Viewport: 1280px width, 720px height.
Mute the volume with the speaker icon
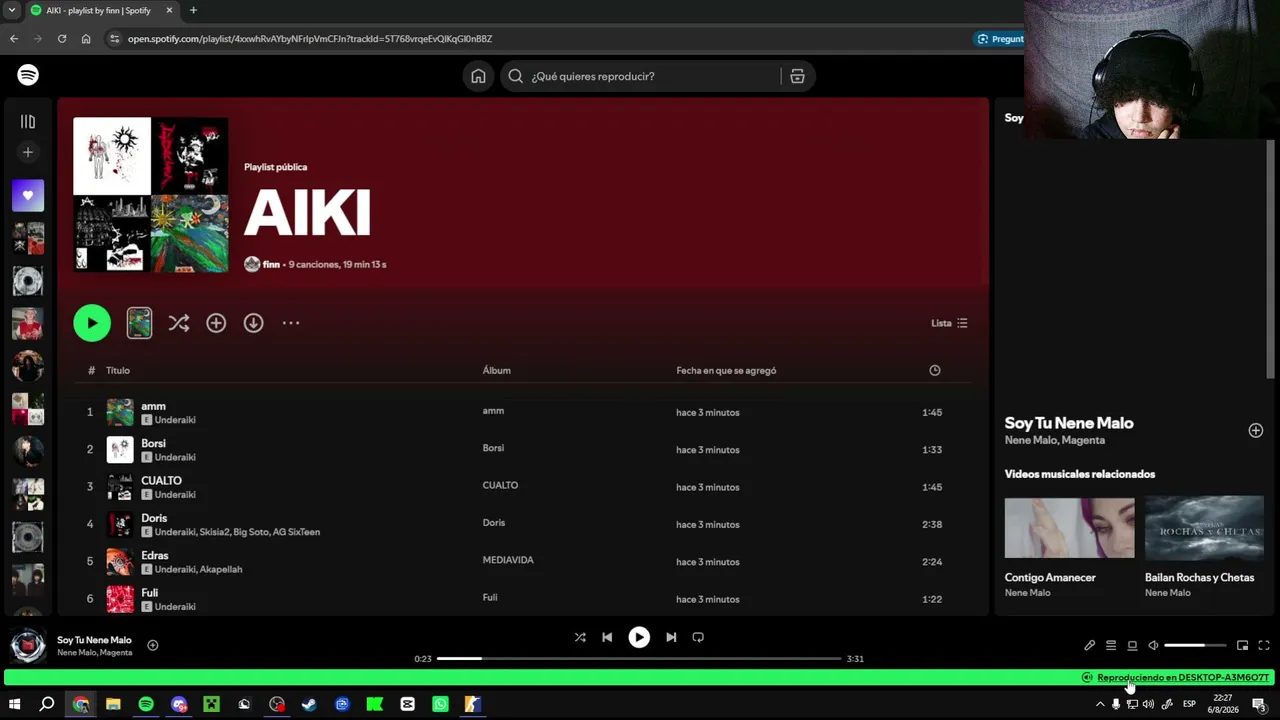(x=1153, y=645)
